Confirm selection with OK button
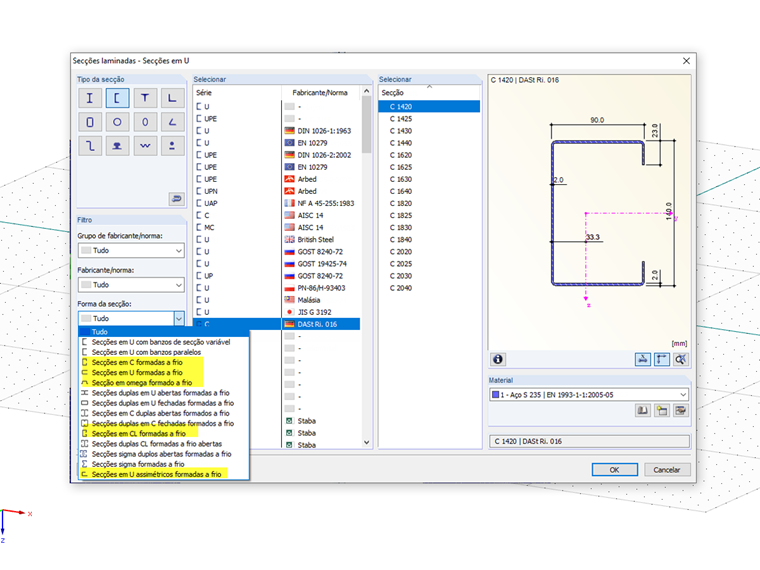Image resolution: width=760 pixels, height=570 pixels. [615, 470]
